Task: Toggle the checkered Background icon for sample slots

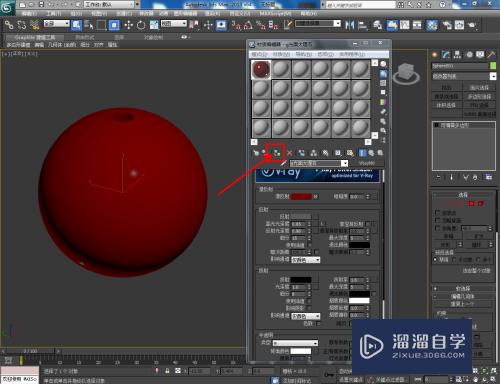Action: (383, 83)
